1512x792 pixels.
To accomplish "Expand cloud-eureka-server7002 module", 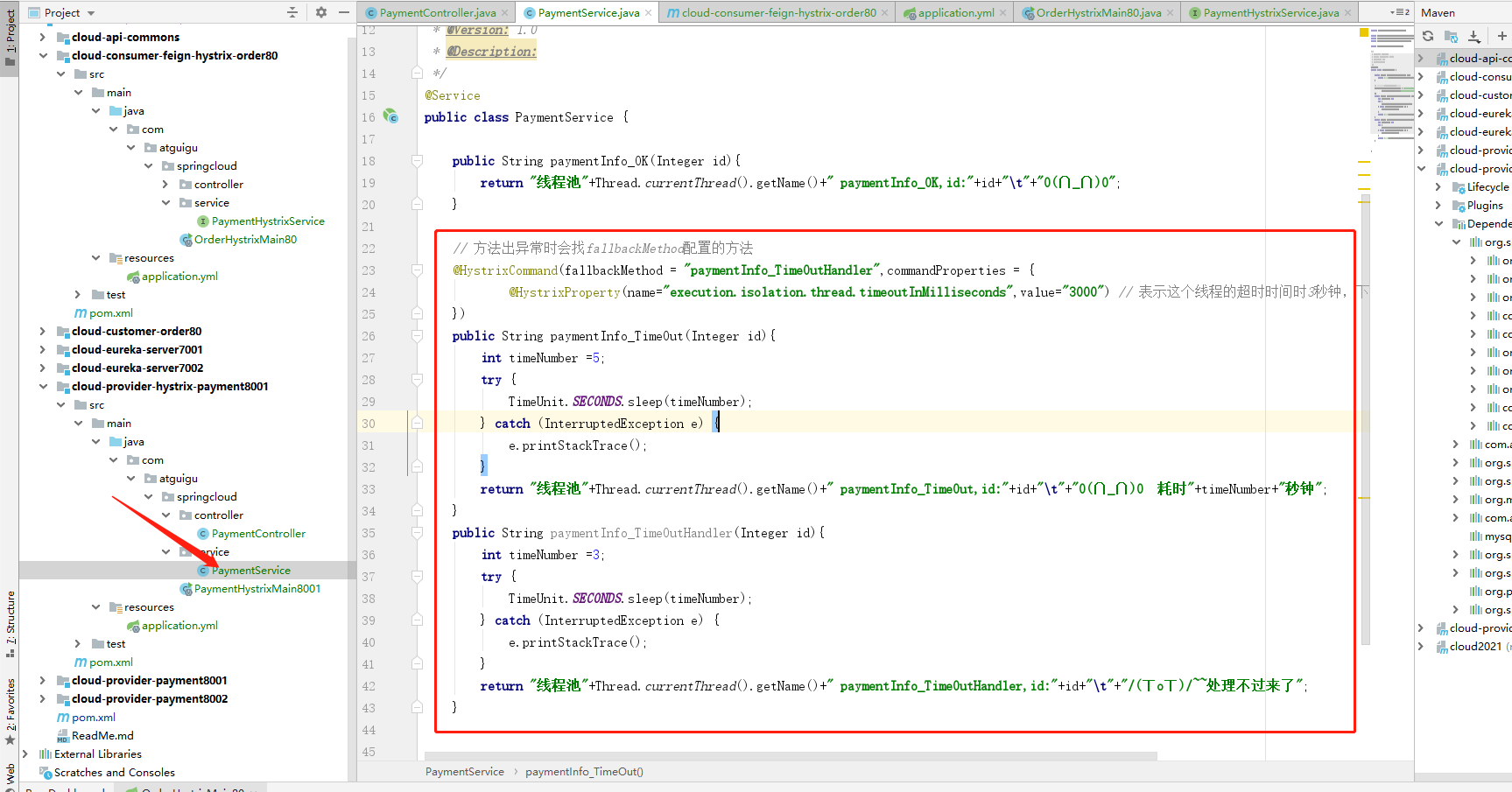I will [43, 368].
